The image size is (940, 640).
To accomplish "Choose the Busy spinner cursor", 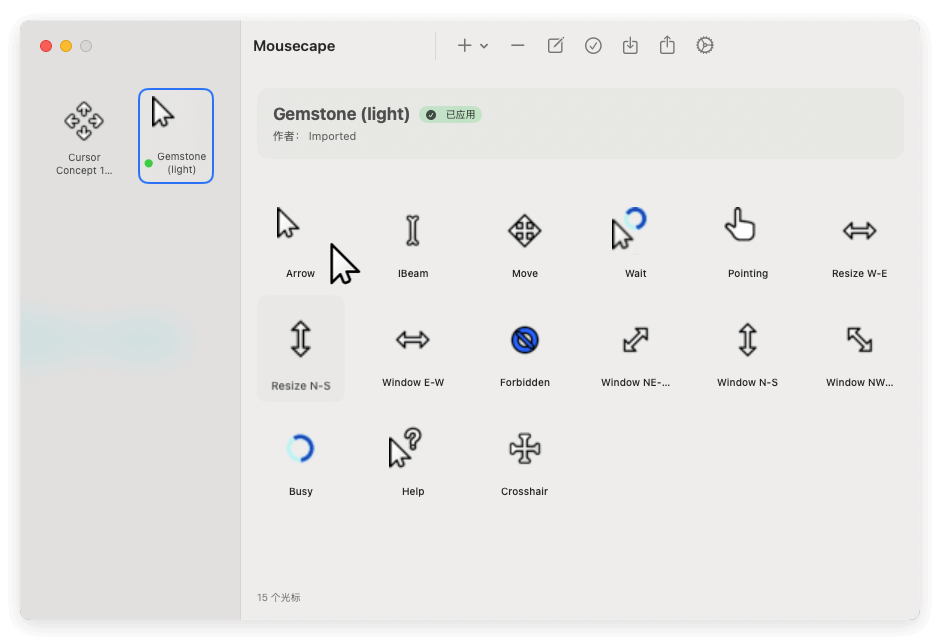I will pyautogui.click(x=300, y=458).
